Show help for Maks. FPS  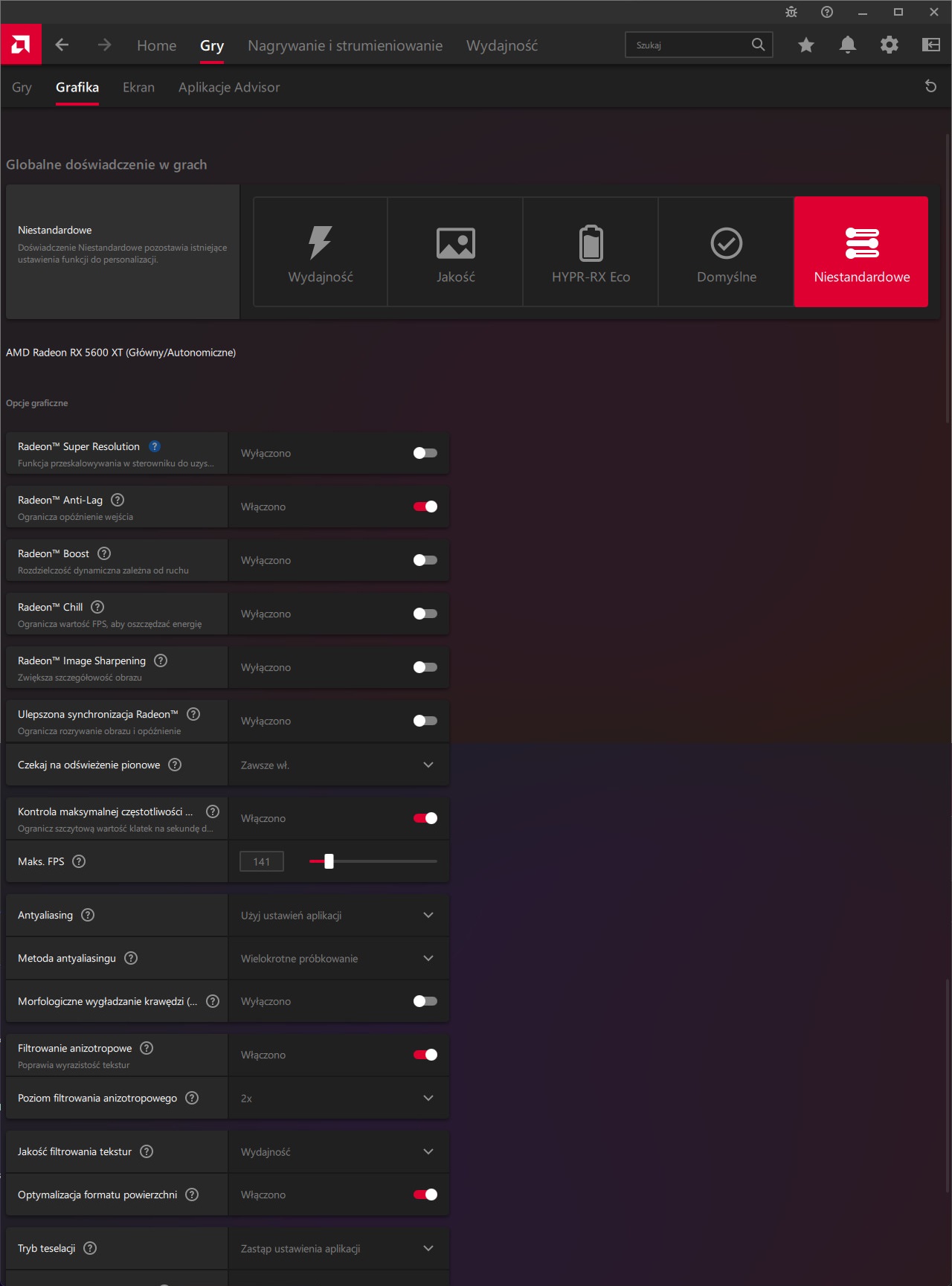79,861
